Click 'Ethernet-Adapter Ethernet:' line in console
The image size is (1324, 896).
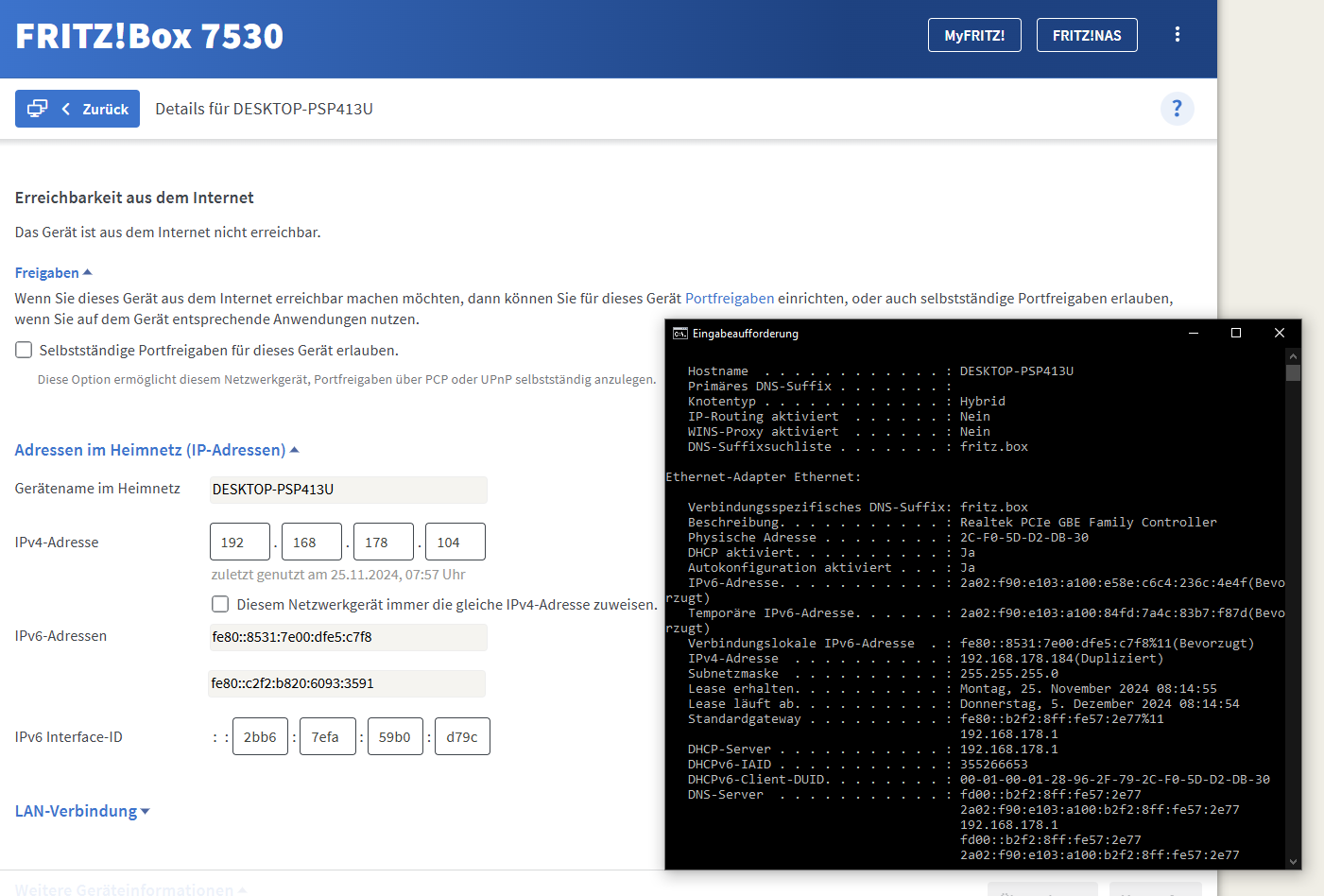pos(764,476)
